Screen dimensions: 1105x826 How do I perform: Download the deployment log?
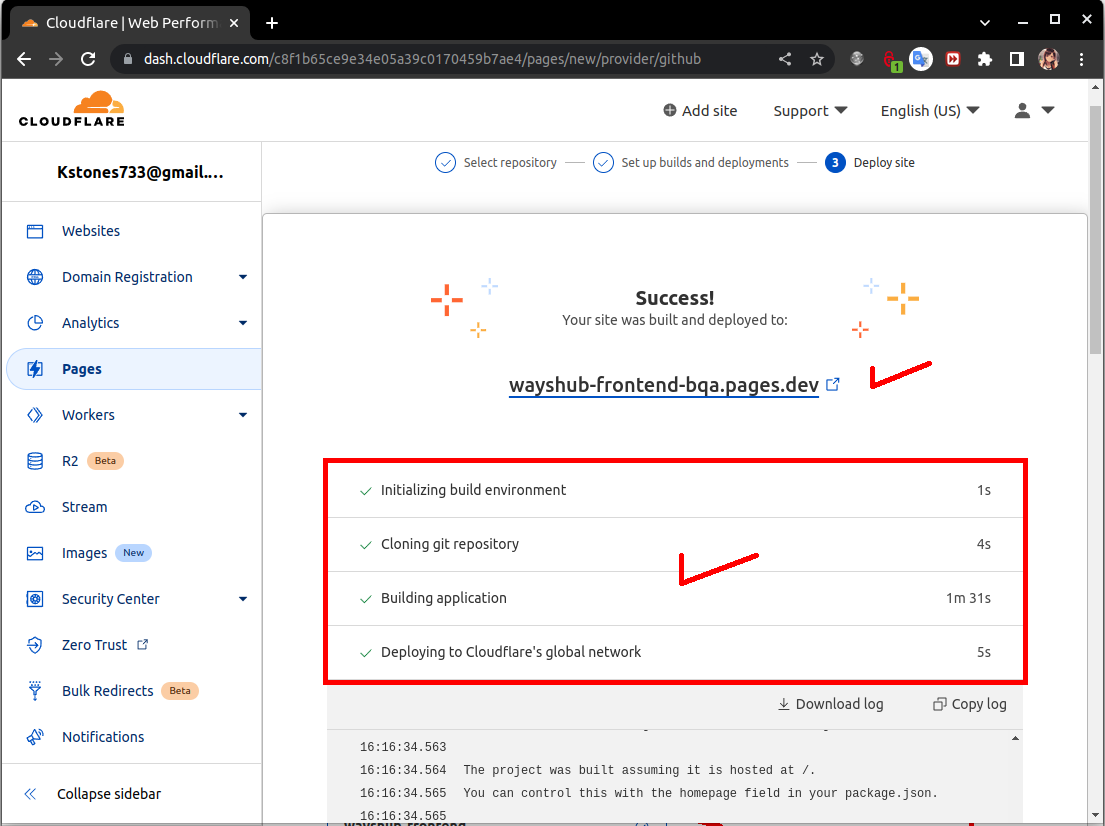click(x=830, y=704)
